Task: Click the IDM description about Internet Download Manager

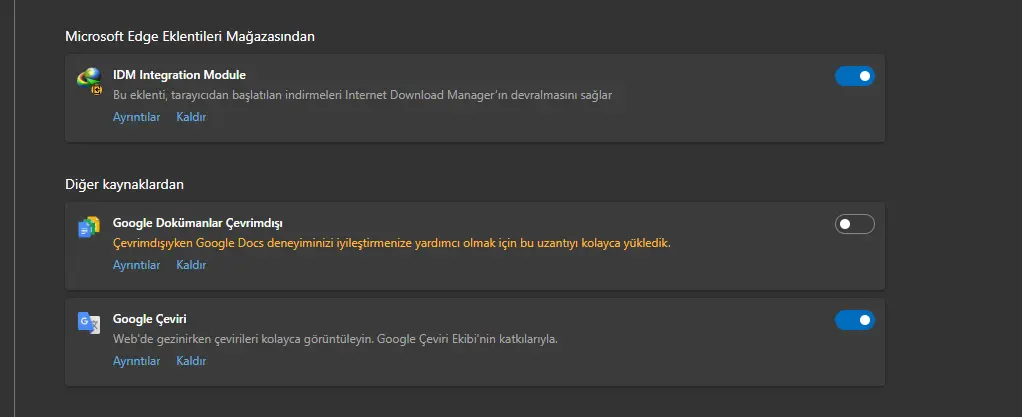Action: (x=362, y=95)
